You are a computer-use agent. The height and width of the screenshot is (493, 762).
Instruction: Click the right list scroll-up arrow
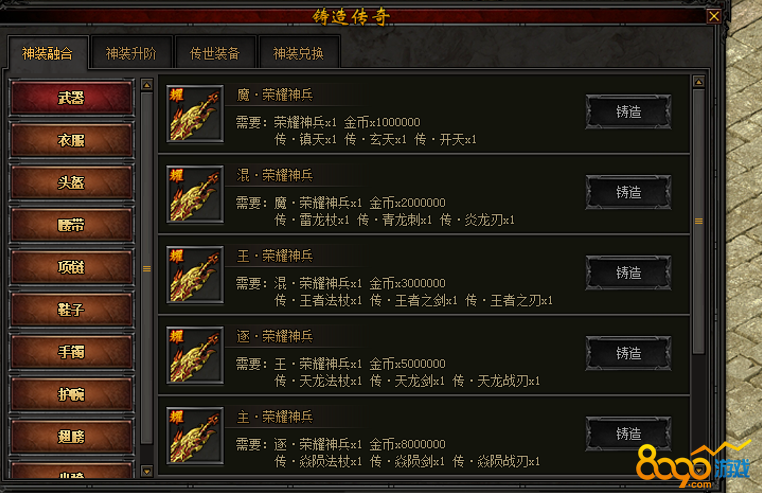pyautogui.click(x=698, y=82)
